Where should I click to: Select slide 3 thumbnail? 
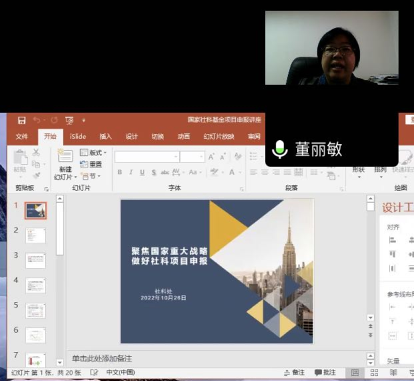point(35,261)
